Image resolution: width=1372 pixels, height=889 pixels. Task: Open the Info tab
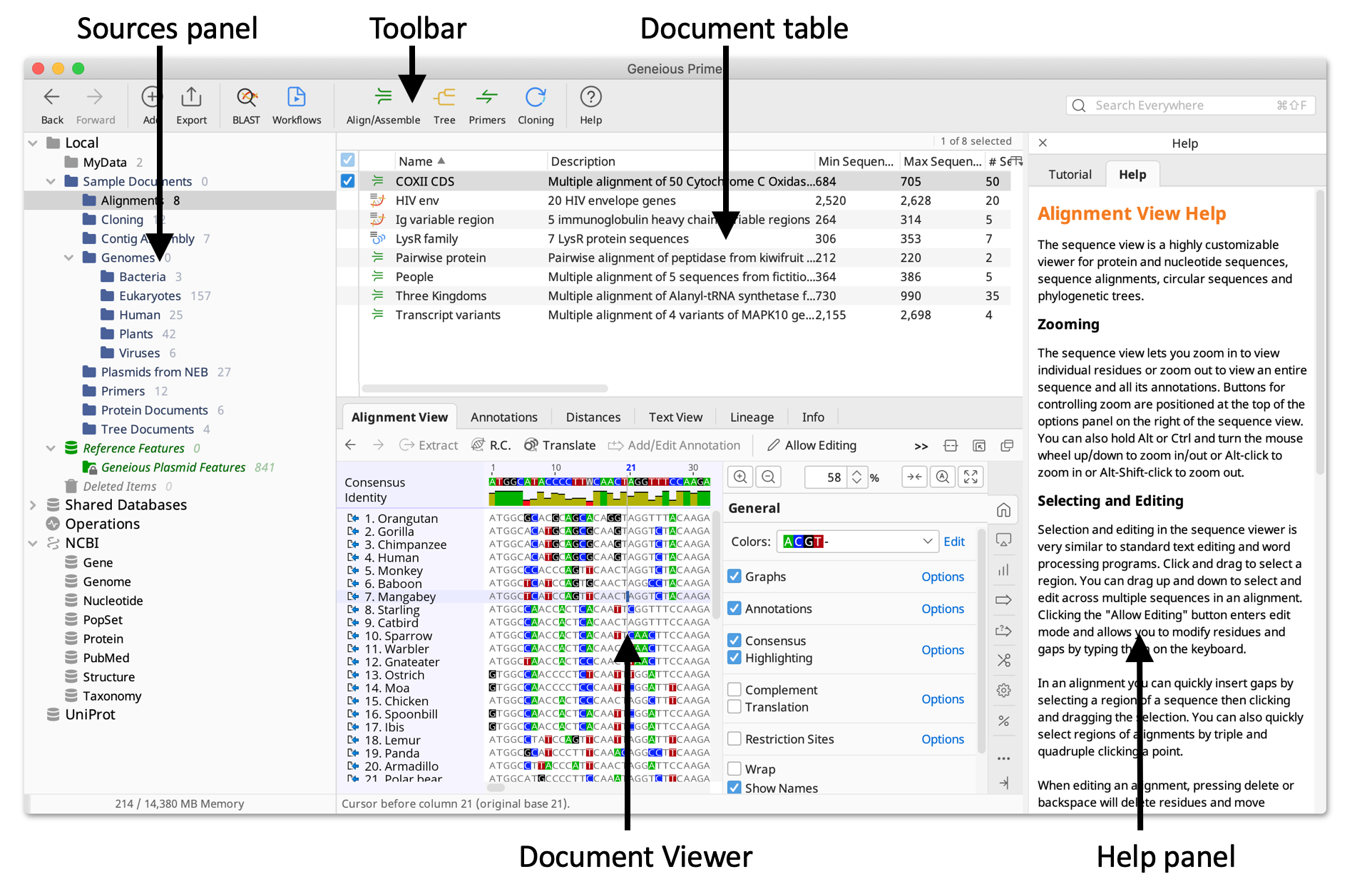(x=813, y=417)
